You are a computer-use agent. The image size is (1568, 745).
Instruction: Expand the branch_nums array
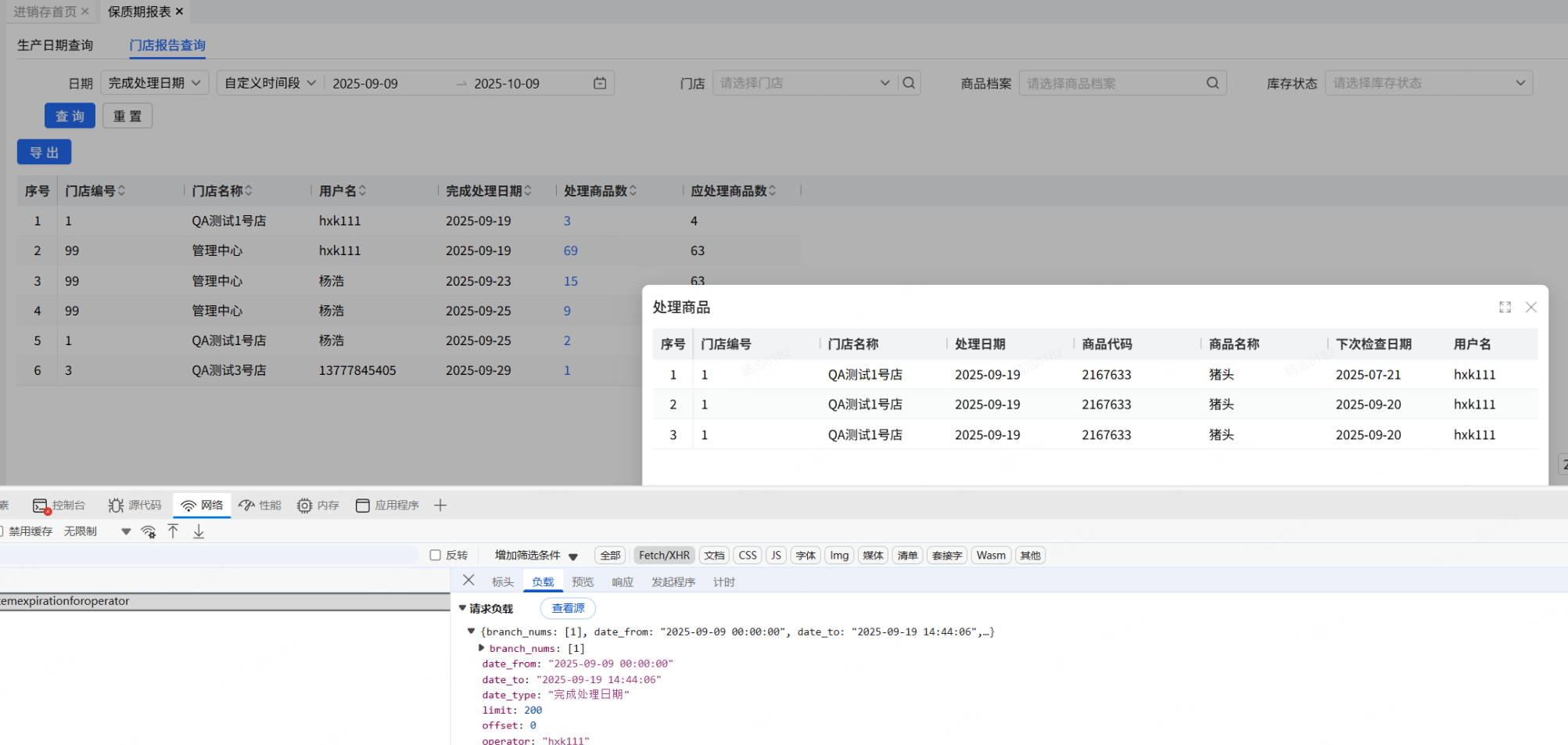481,648
